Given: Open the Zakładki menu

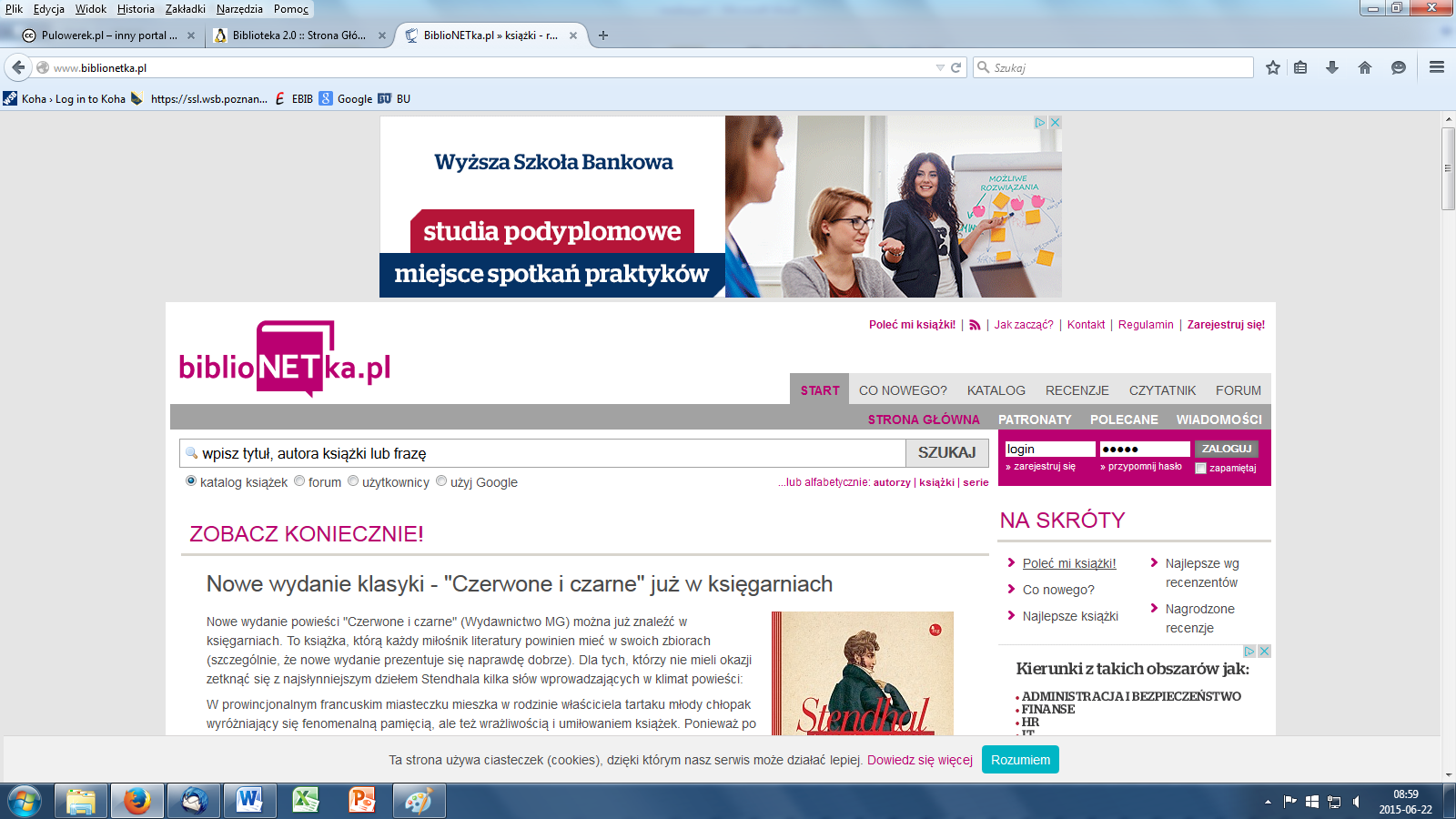Looking at the screenshot, I should pos(186,9).
